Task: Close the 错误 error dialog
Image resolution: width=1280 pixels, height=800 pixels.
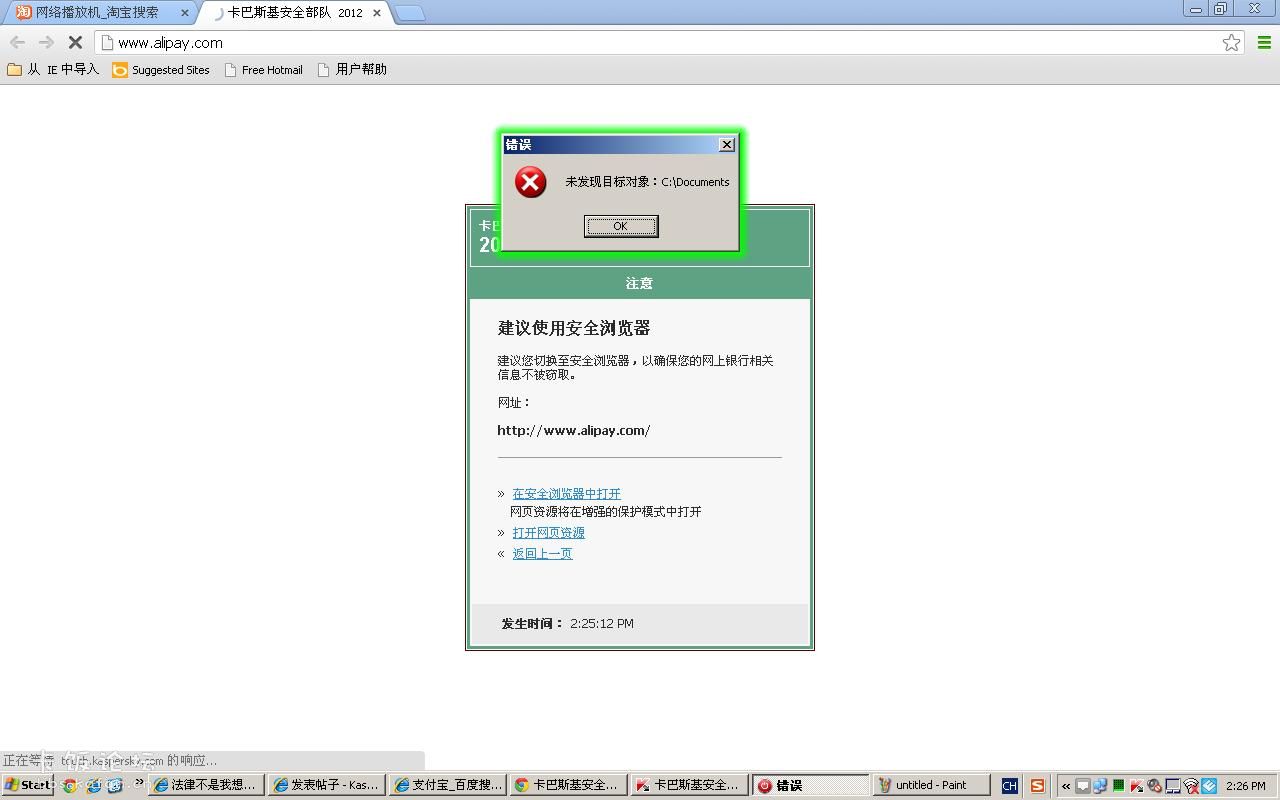Action: click(x=727, y=145)
